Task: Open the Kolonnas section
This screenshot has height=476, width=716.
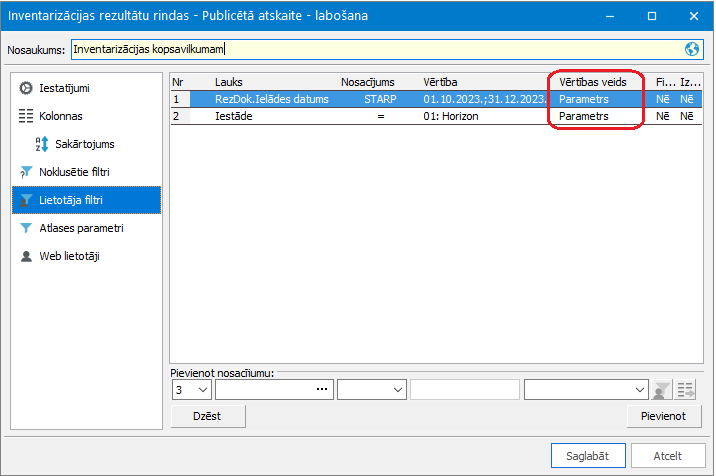Action: tap(87, 116)
